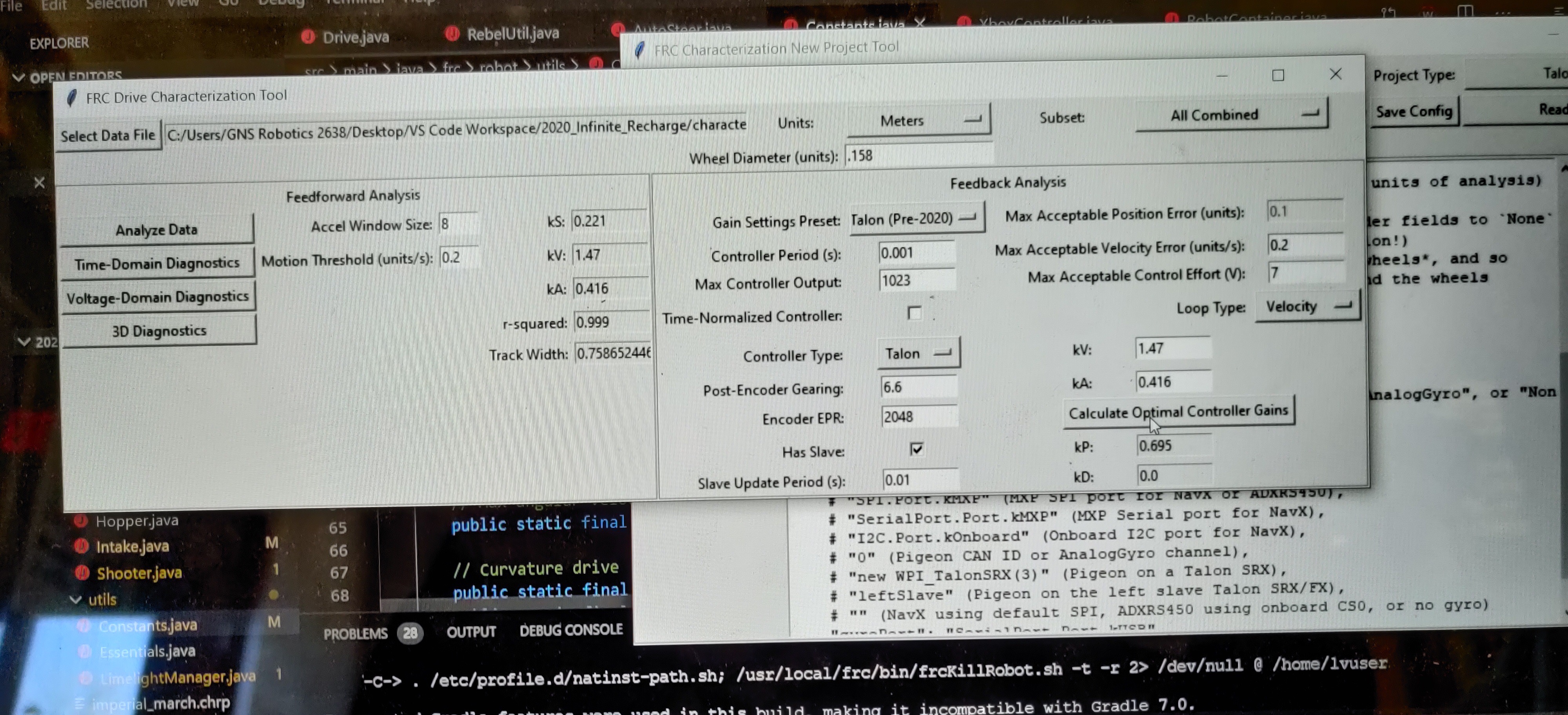
Task: Open the File menu in VS Code
Action: tap(12, 6)
